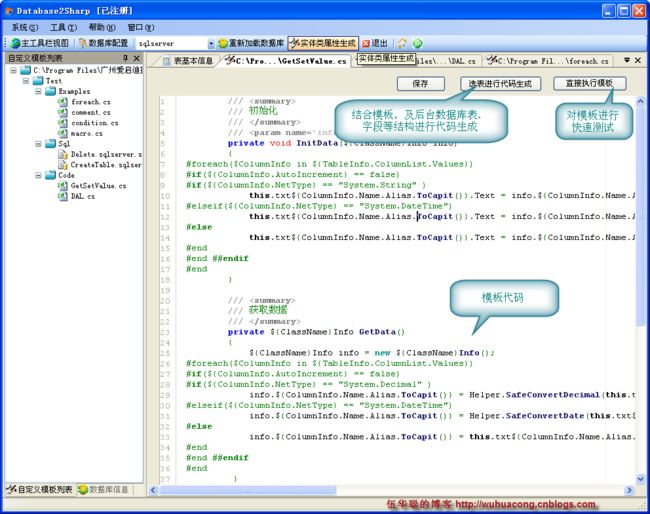Viewport: 650px width, 514px height.
Task: Select the Test folder icon
Action: pos(38,80)
